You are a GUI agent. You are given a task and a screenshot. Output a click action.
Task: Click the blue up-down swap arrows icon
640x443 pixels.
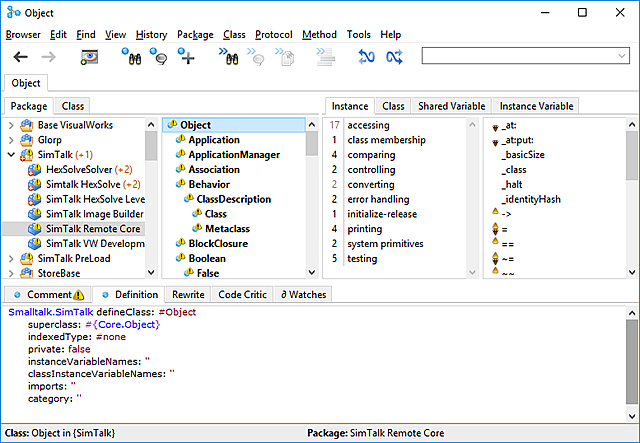coord(366,57)
